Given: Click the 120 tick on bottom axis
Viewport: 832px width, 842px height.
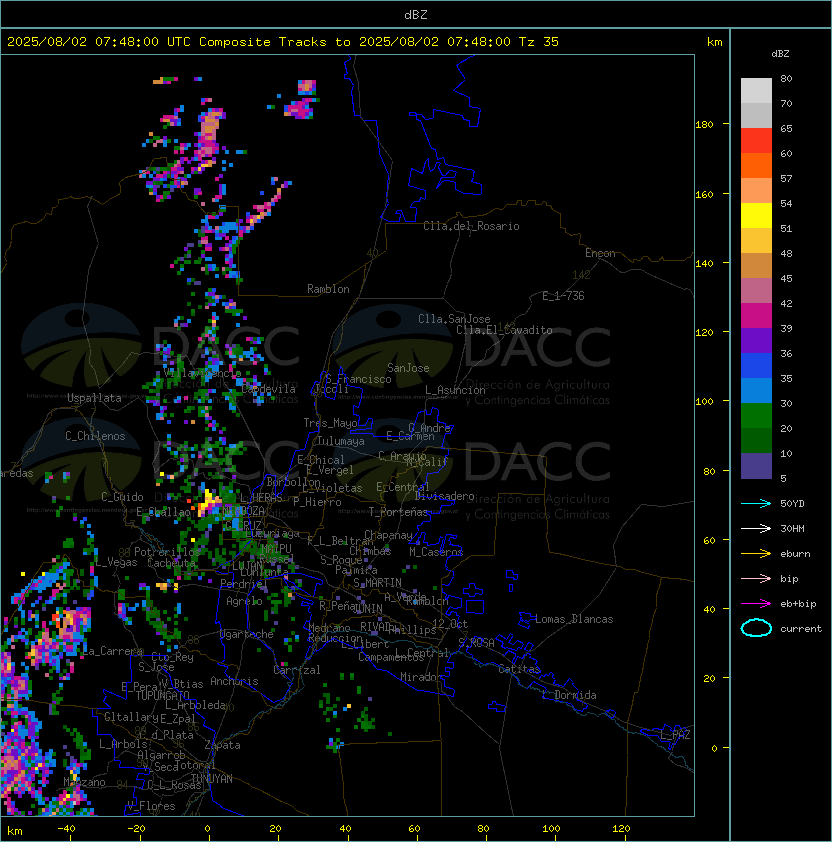Looking at the screenshot, I should (x=621, y=829).
